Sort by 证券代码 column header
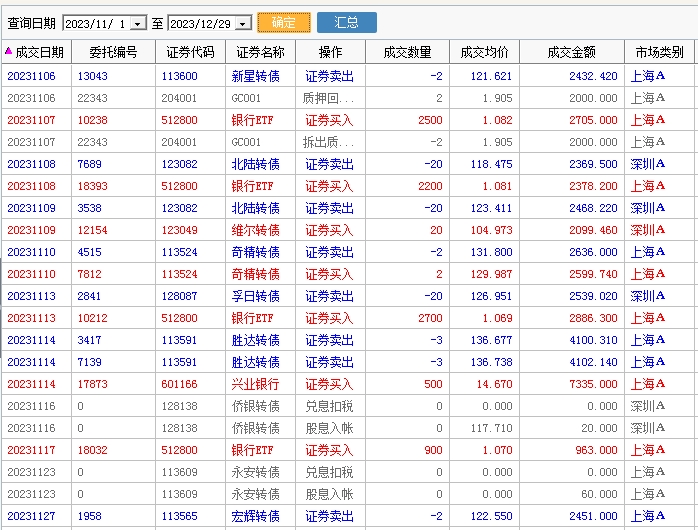Screen dimensions: 698x530 tap(190, 52)
